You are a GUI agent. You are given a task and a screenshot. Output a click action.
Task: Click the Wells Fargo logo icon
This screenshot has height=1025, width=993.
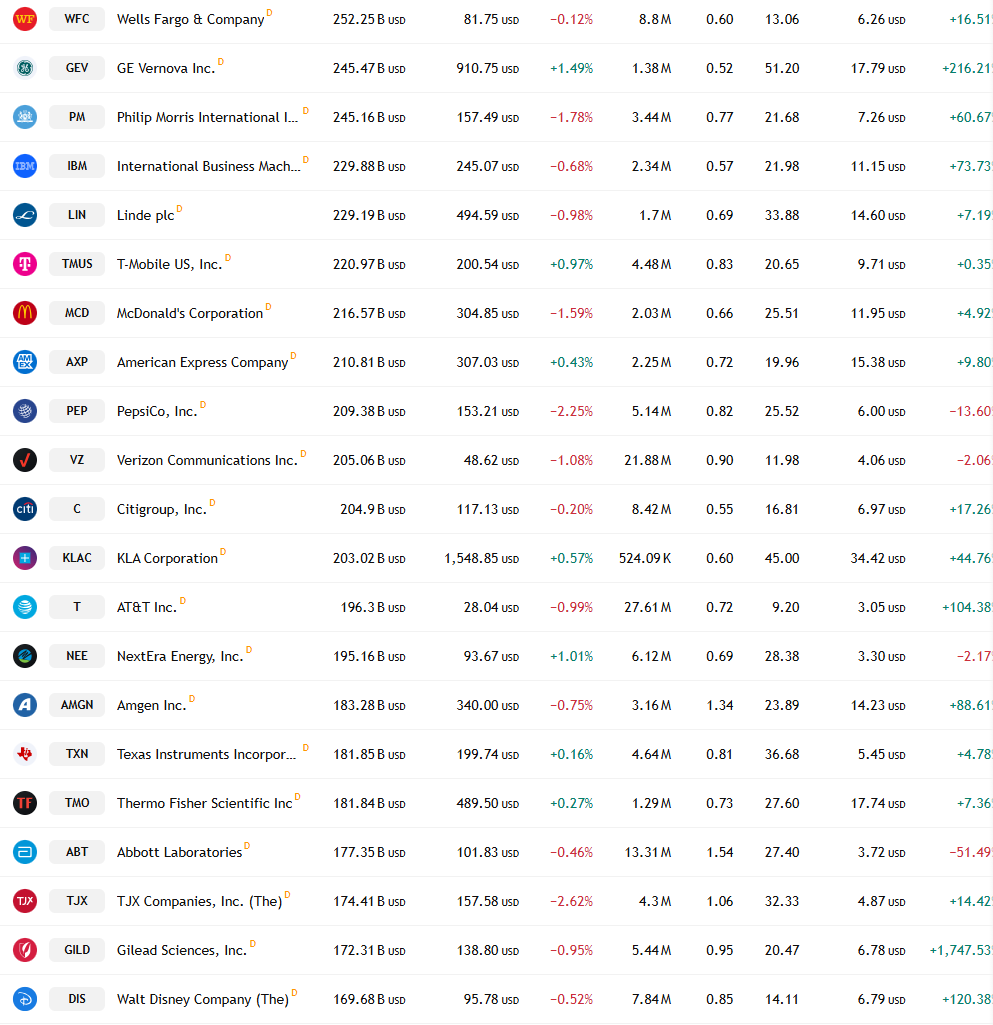(25, 19)
